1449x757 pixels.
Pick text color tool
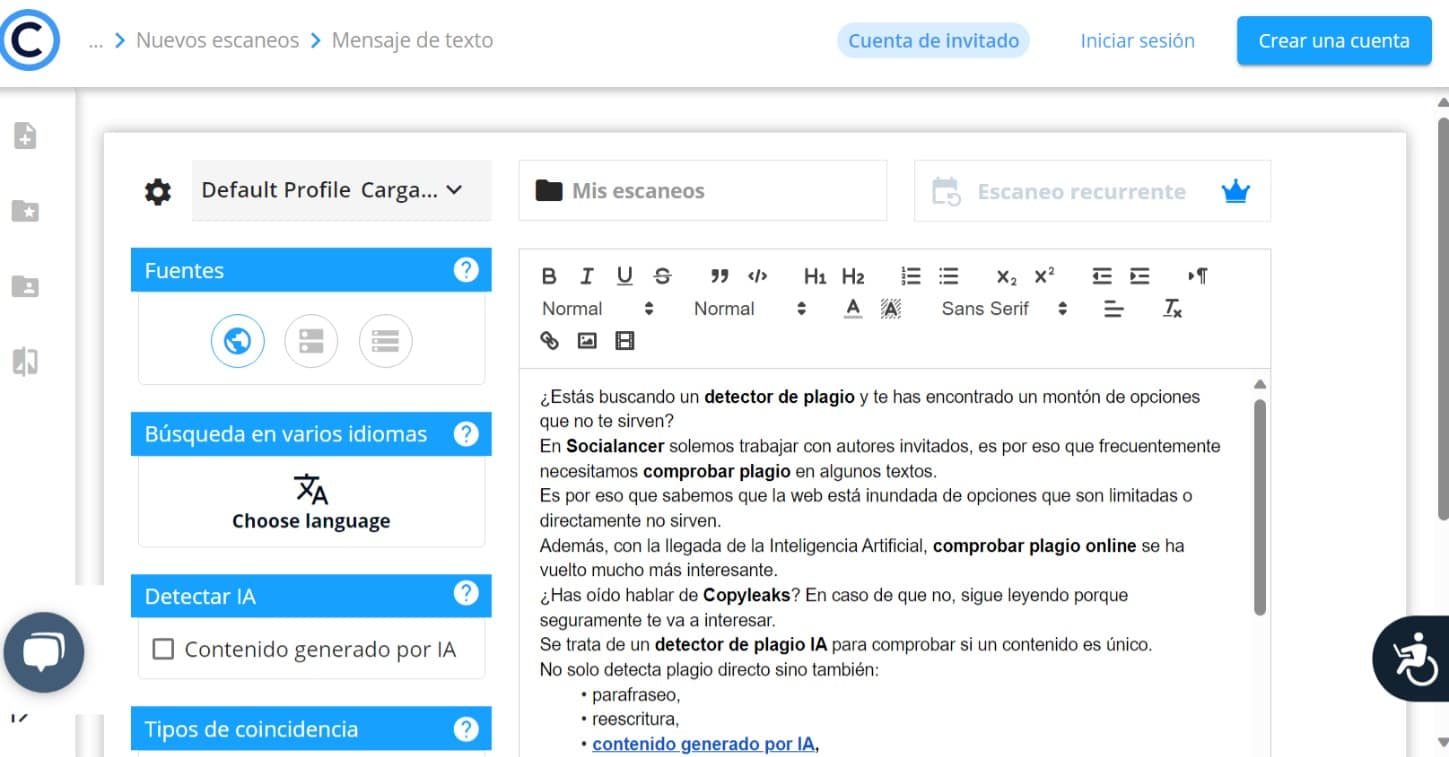pyautogui.click(x=853, y=309)
